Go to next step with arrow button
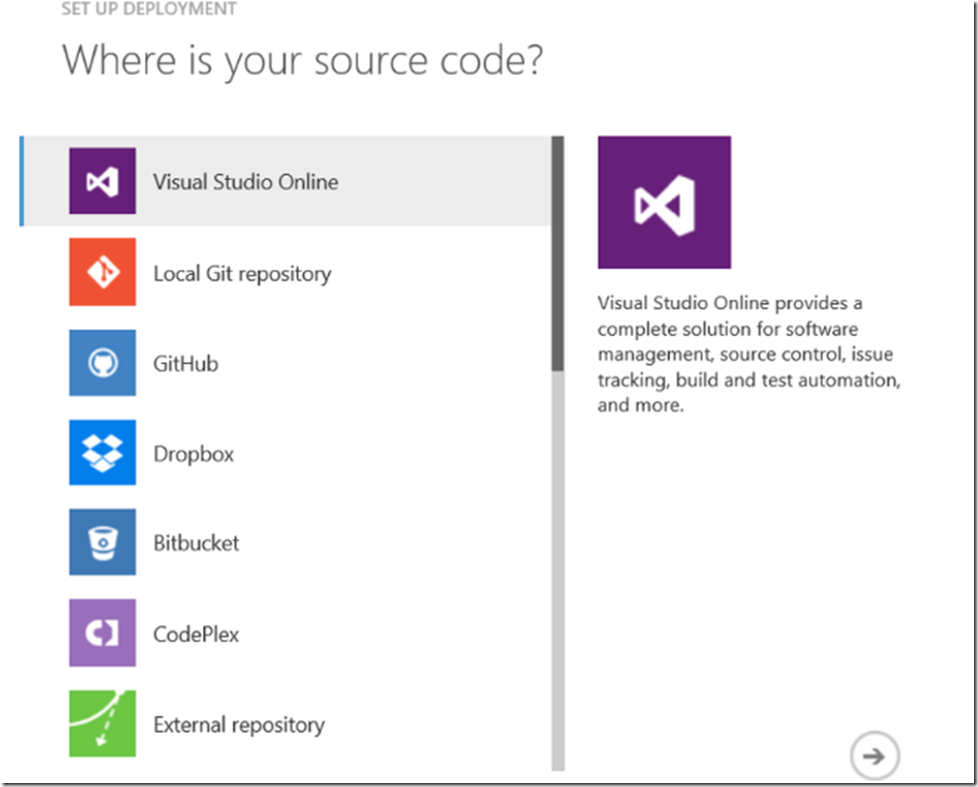 [874, 756]
